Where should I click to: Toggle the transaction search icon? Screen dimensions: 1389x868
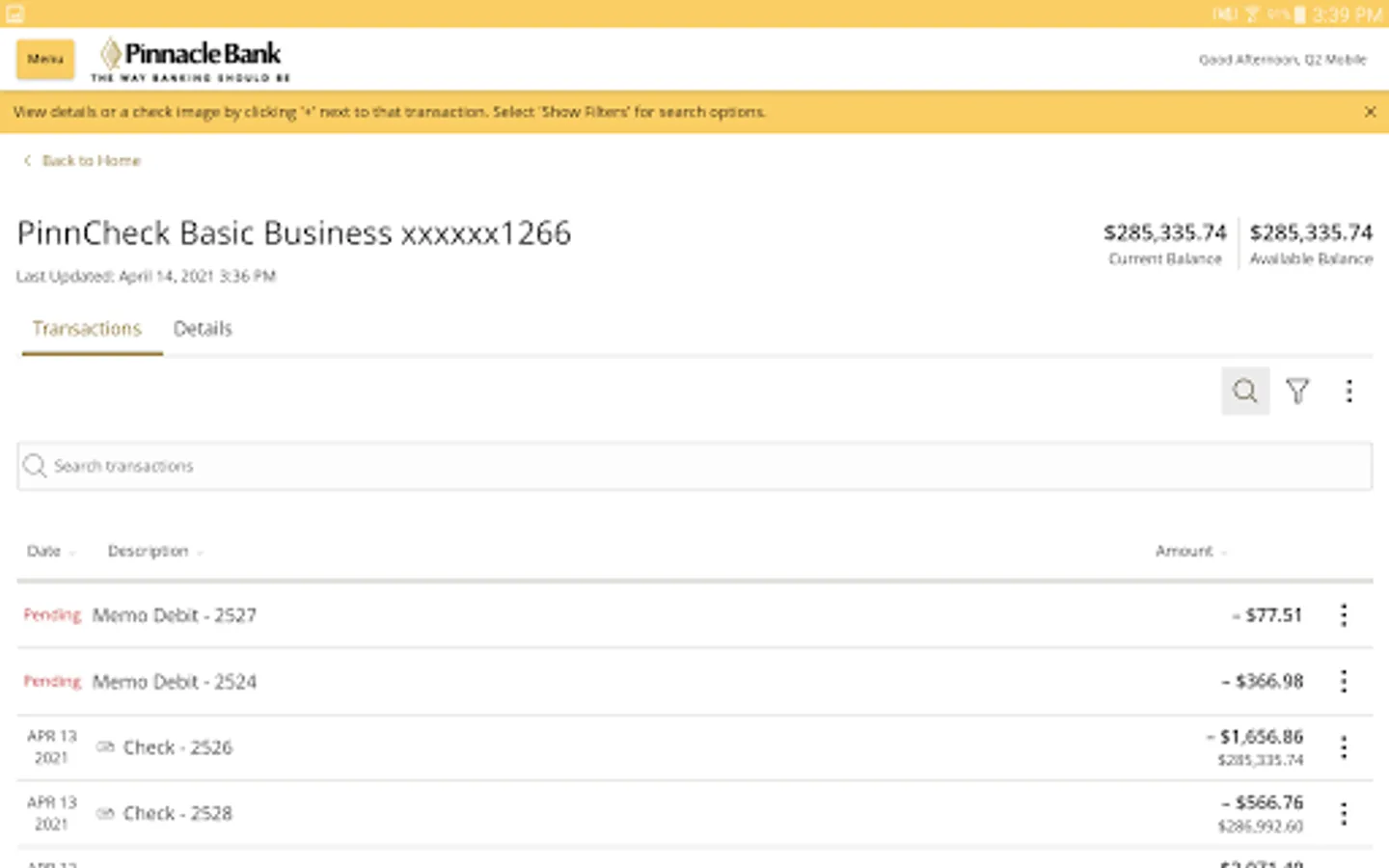tap(1245, 391)
